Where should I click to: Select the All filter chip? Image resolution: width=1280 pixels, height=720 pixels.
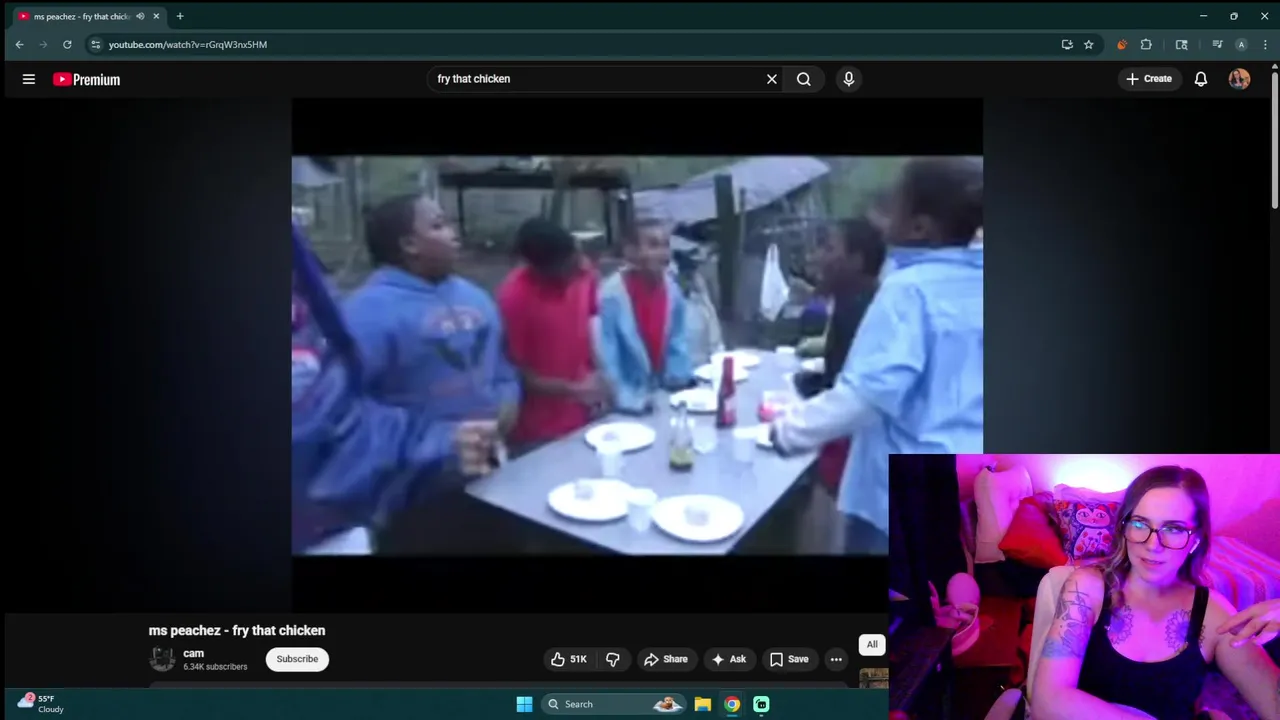(872, 645)
